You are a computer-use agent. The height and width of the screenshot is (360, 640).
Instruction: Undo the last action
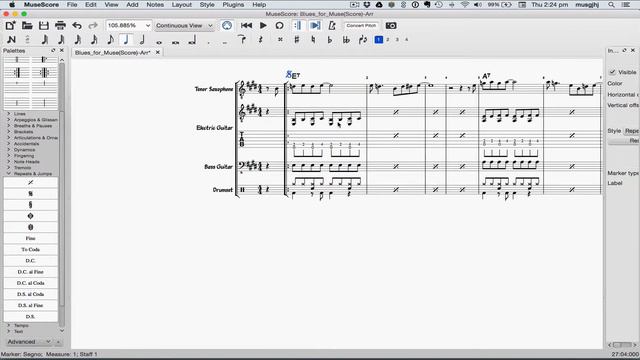pyautogui.click(x=77, y=25)
